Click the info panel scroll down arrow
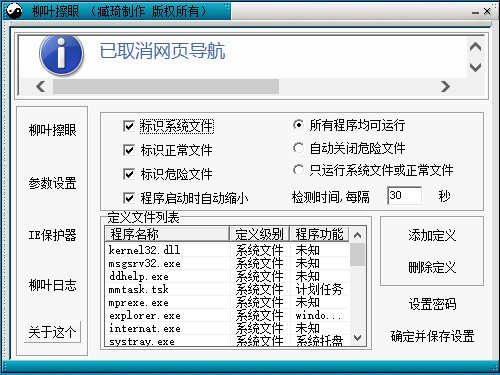This screenshot has height=375, width=500. click(x=475, y=67)
